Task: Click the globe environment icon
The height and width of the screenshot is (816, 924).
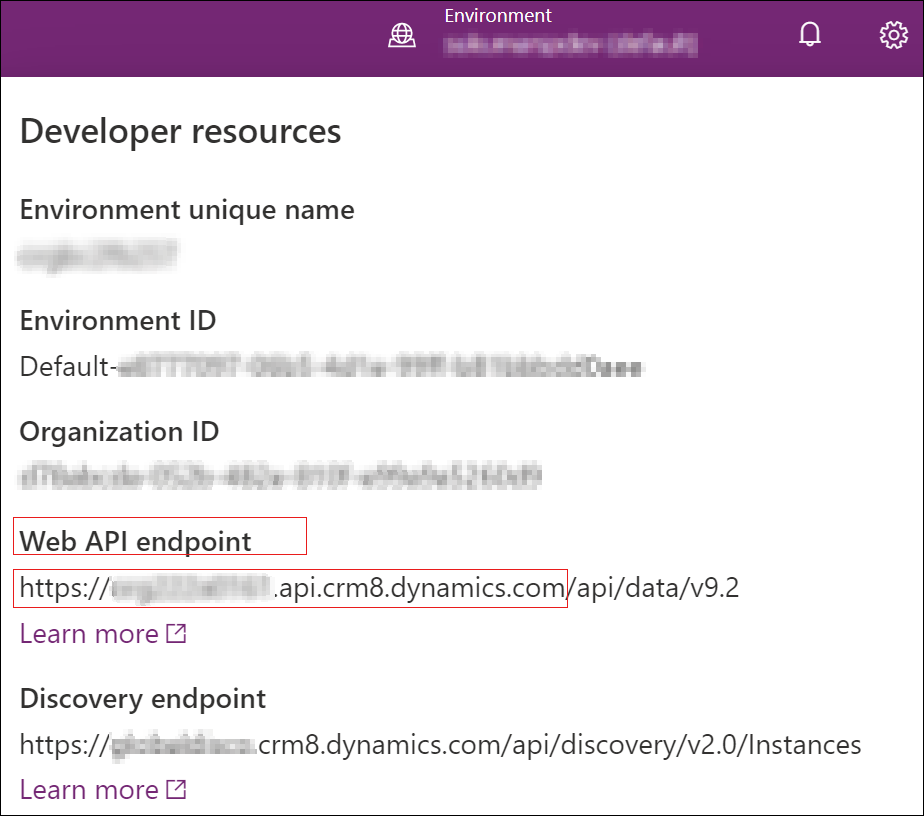Action: [402, 35]
